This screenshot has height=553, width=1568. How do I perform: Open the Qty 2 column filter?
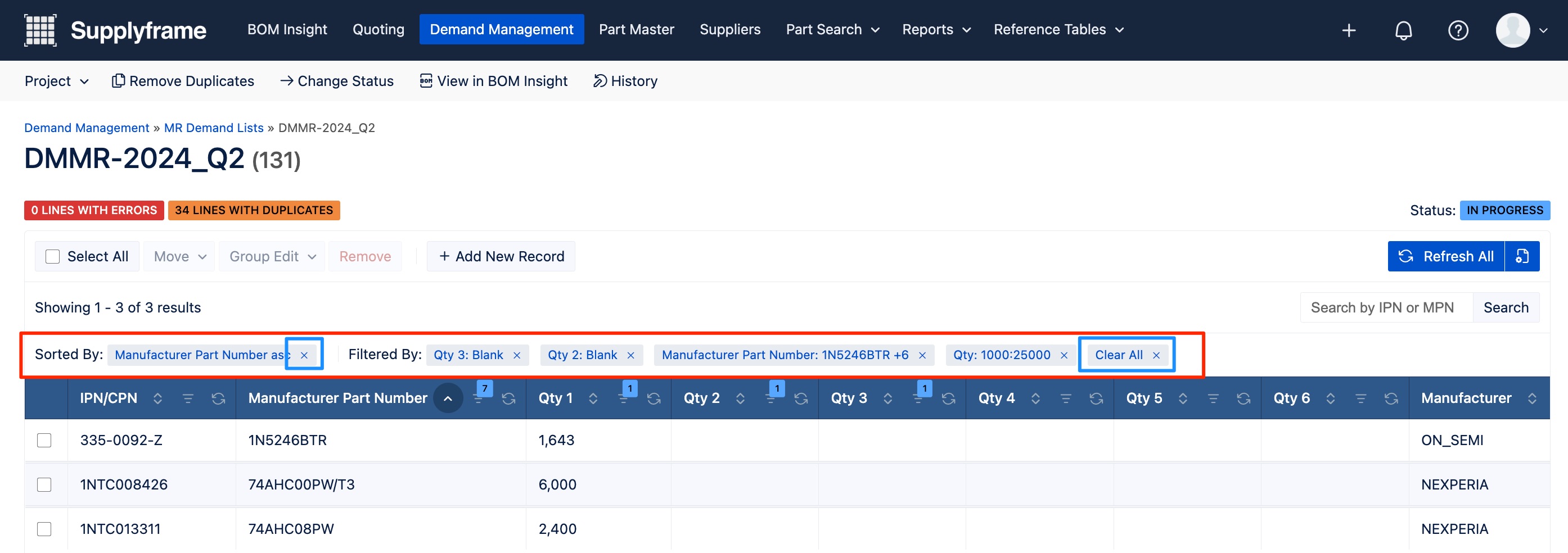pyautogui.click(x=771, y=398)
